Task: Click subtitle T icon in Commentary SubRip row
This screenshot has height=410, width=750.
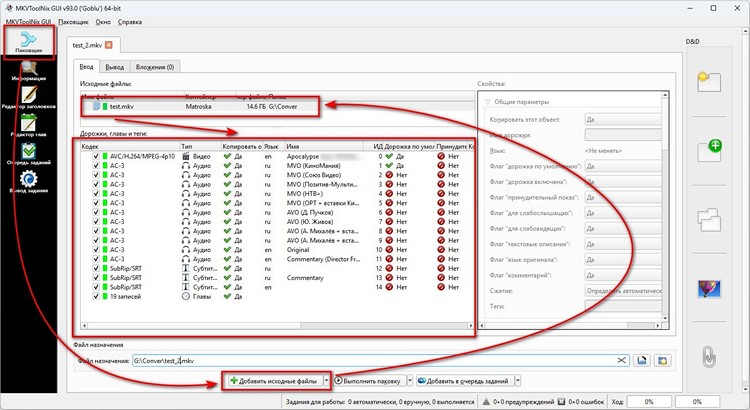Action: coord(186,277)
